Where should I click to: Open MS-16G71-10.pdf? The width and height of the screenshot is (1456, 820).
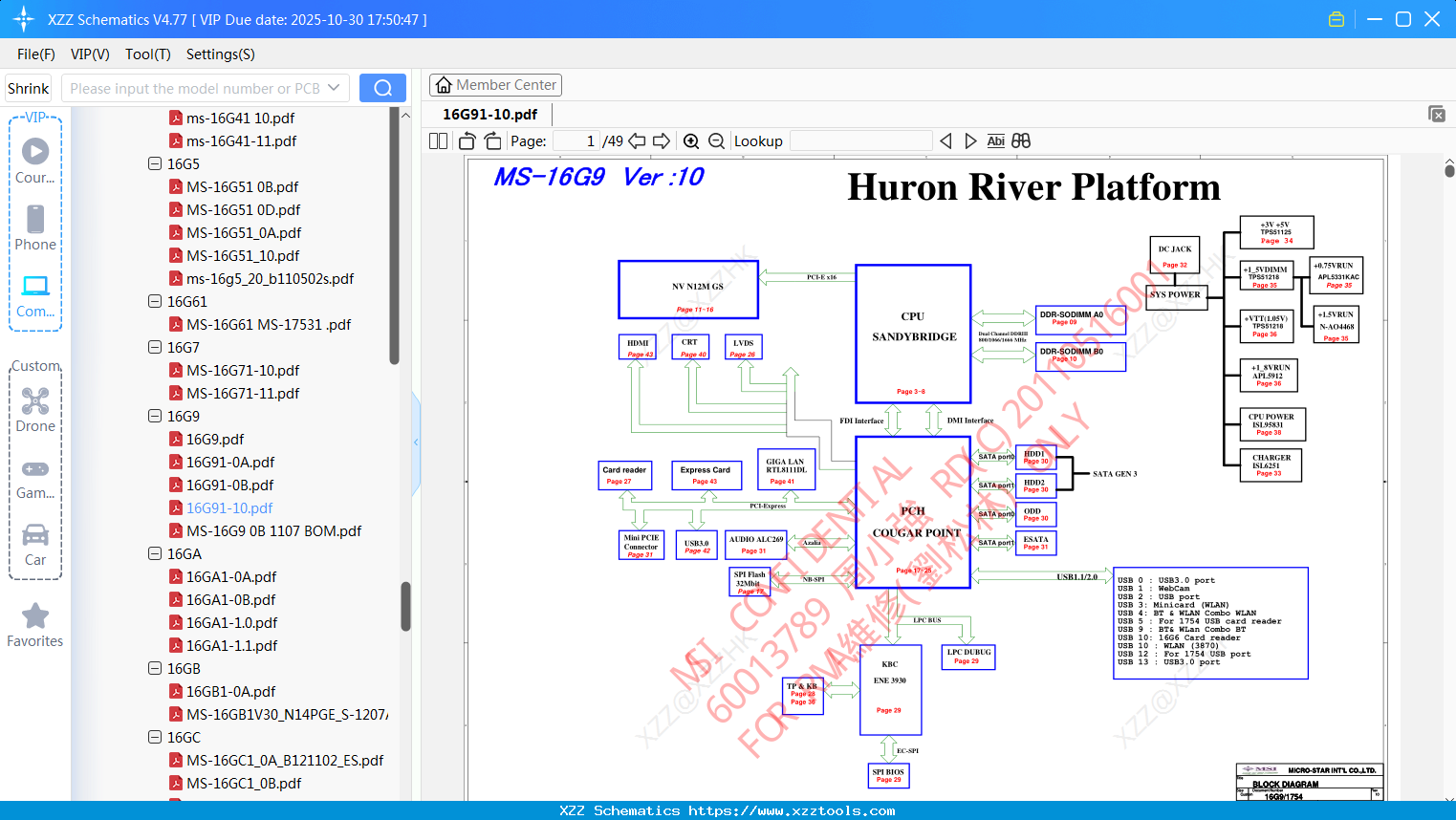[x=243, y=370]
